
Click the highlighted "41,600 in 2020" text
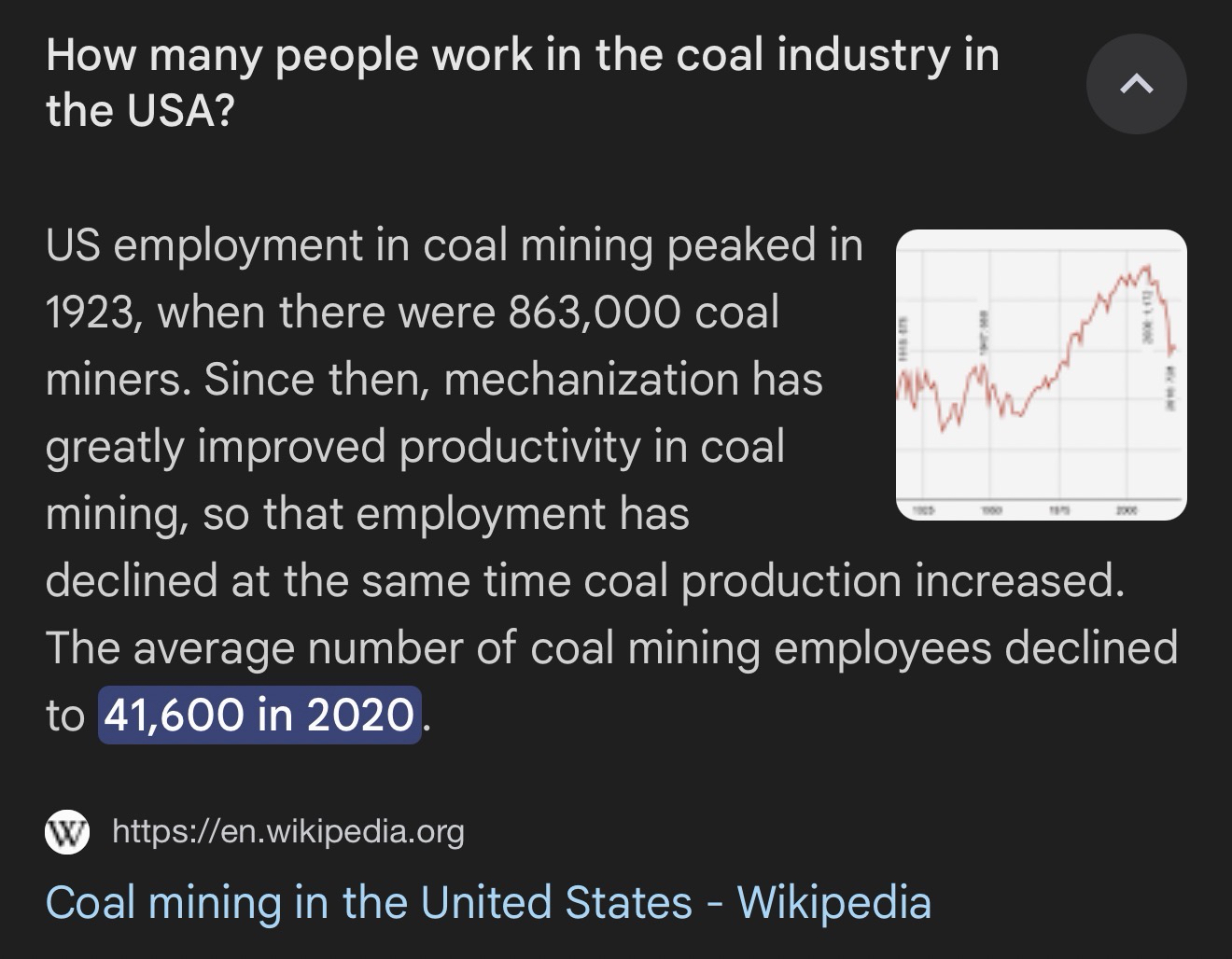(259, 716)
